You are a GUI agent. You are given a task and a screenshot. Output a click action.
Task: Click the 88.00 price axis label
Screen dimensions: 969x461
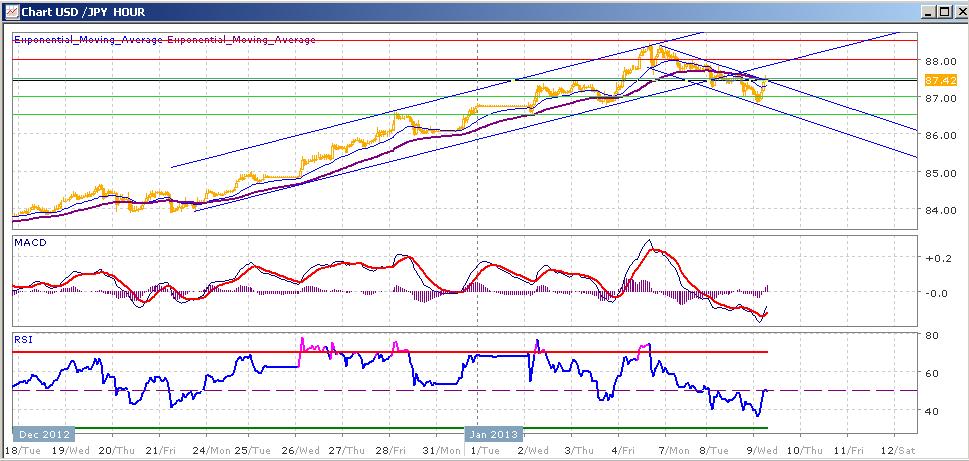pos(942,61)
